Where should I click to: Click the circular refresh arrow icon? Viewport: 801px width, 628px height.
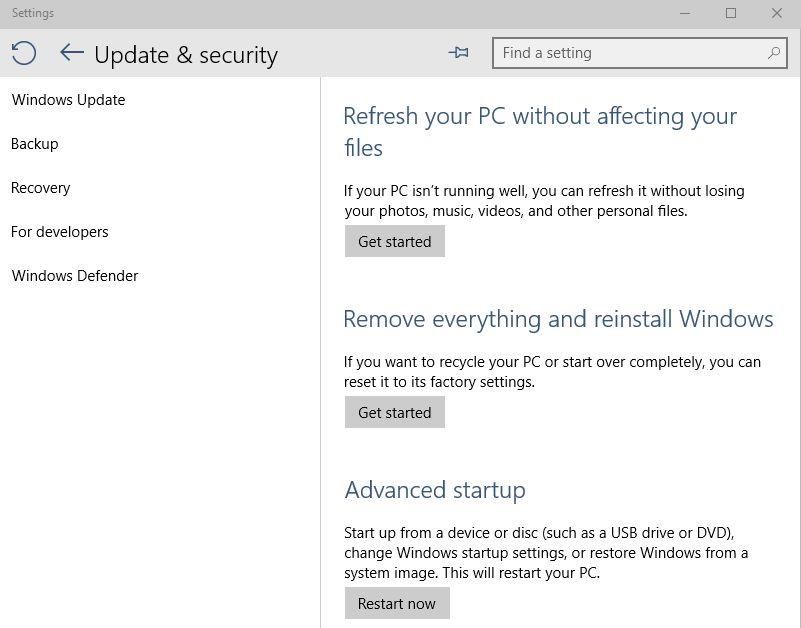pos(23,53)
